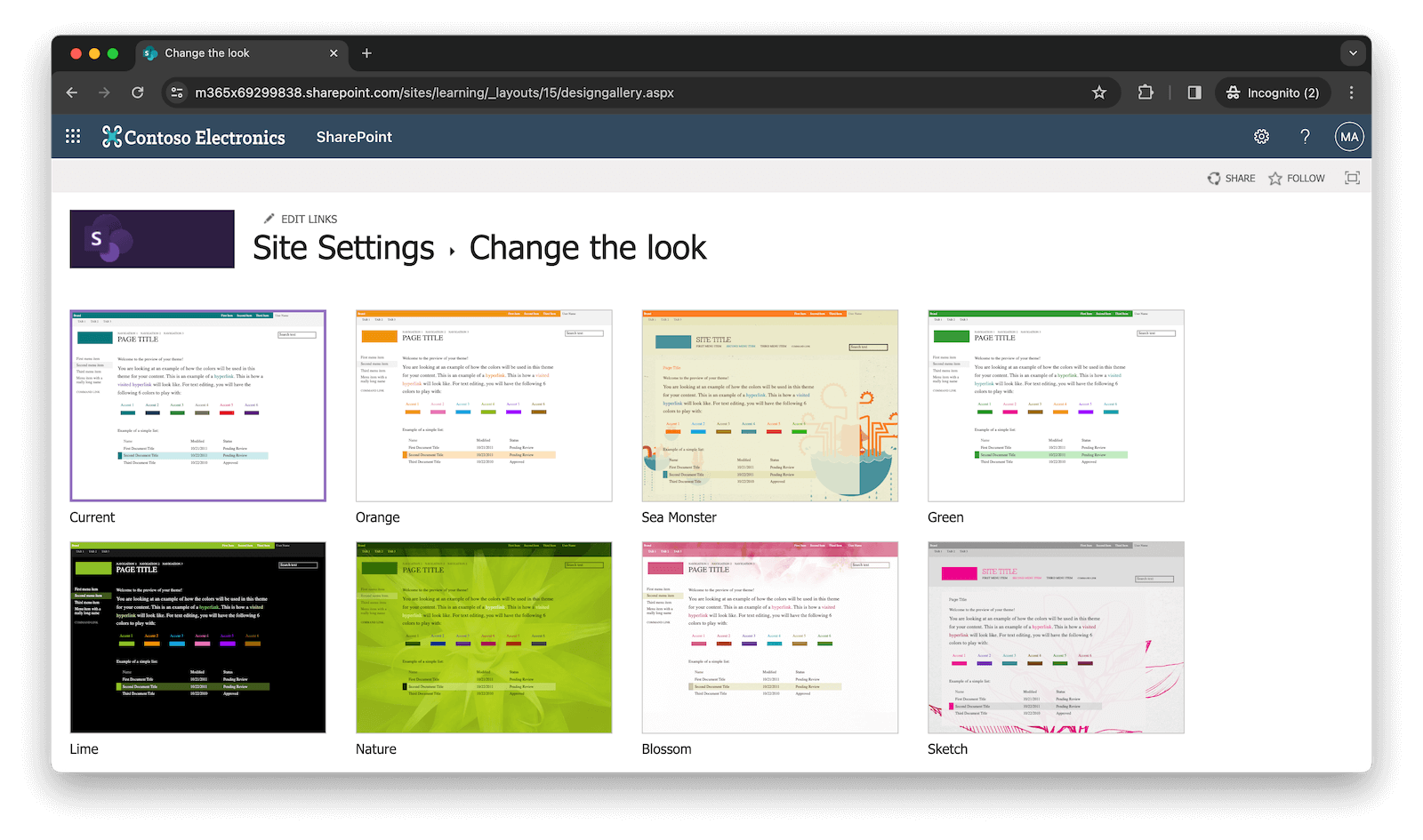Click the SharePoint menu item
Viewport: 1423px width, 840px height.
[x=353, y=136]
